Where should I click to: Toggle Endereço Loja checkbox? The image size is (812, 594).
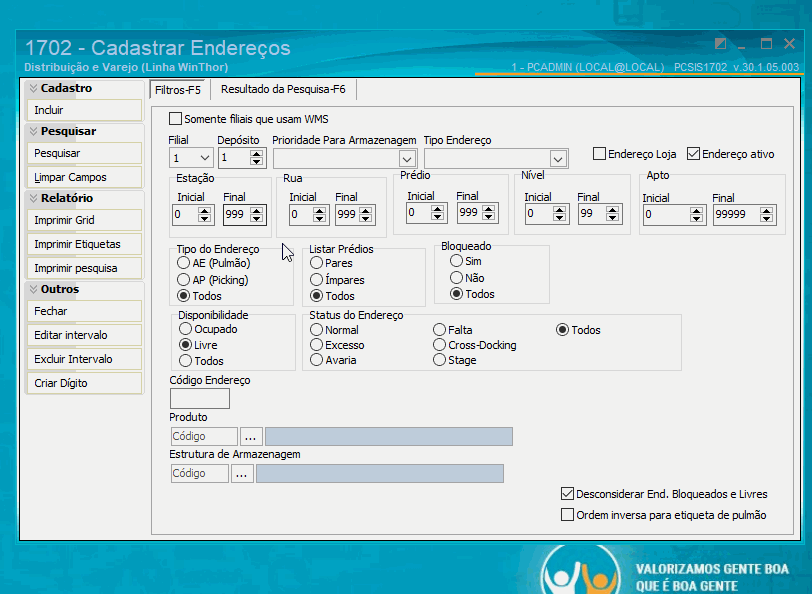[599, 154]
